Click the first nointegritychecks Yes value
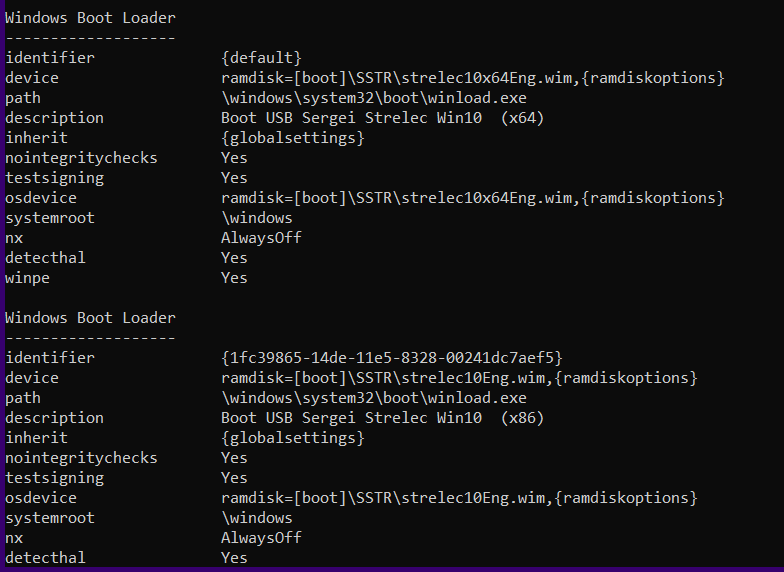The width and height of the screenshot is (784, 572). (x=234, y=158)
